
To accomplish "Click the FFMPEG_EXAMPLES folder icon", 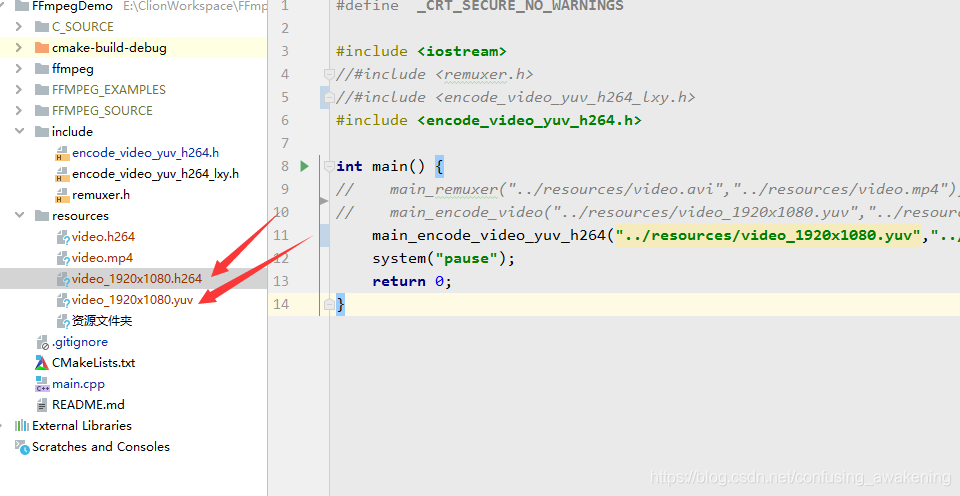I will click(x=42, y=89).
